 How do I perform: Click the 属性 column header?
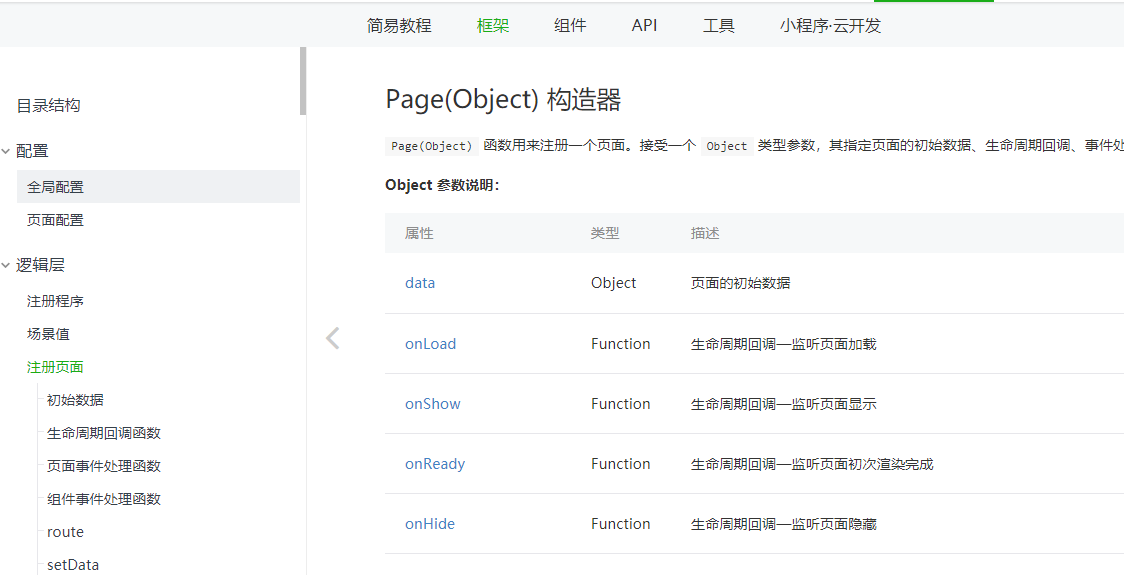click(419, 233)
